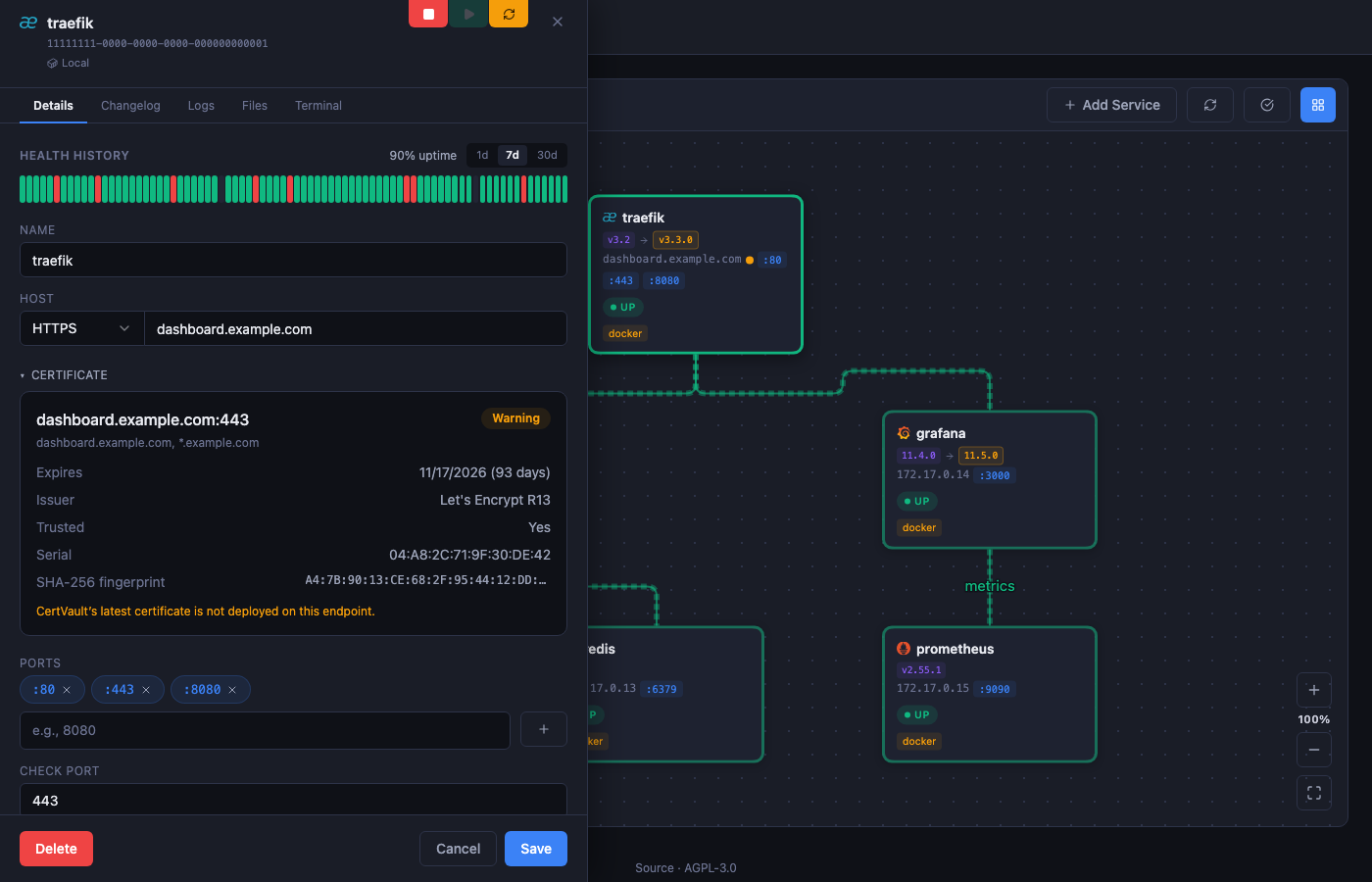
Task: Click the metrics edge label
Action: [x=990, y=586]
